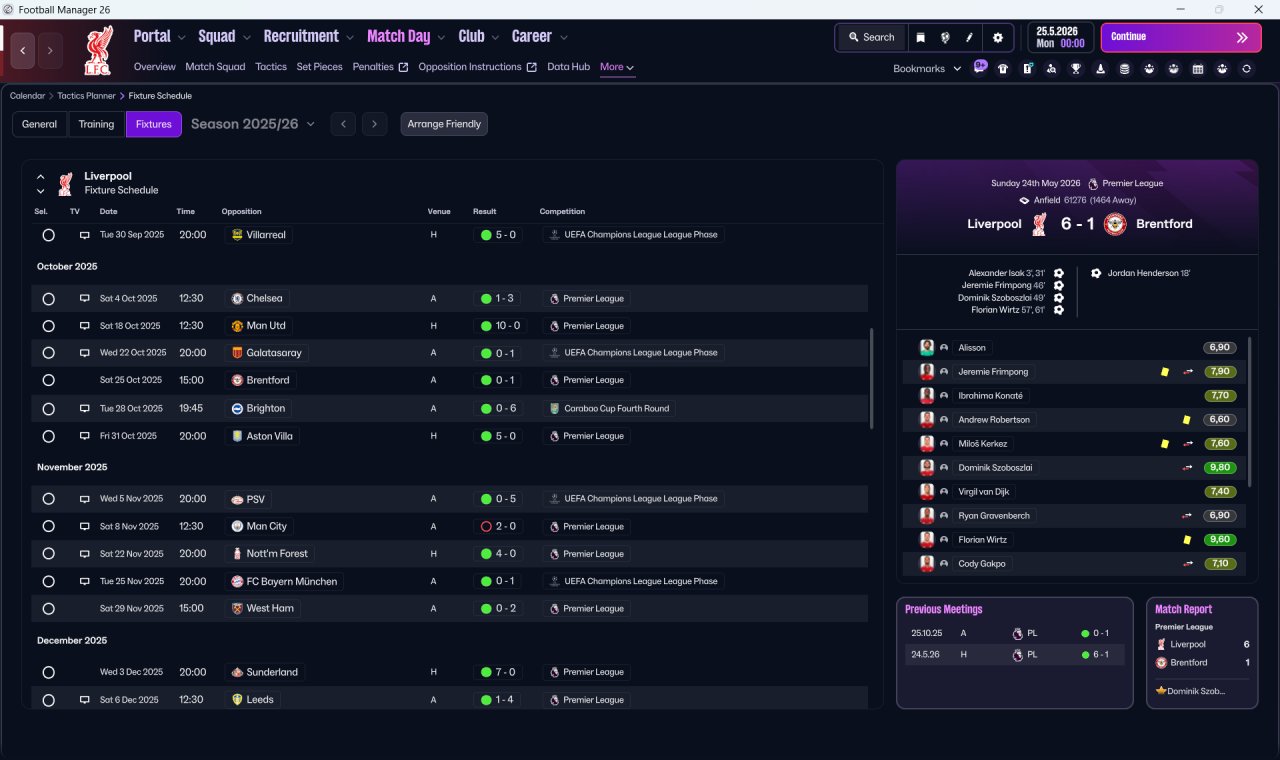This screenshot has height=760, width=1280.
Task: Select the Chelsea fixture radio button
Action: [48, 299]
